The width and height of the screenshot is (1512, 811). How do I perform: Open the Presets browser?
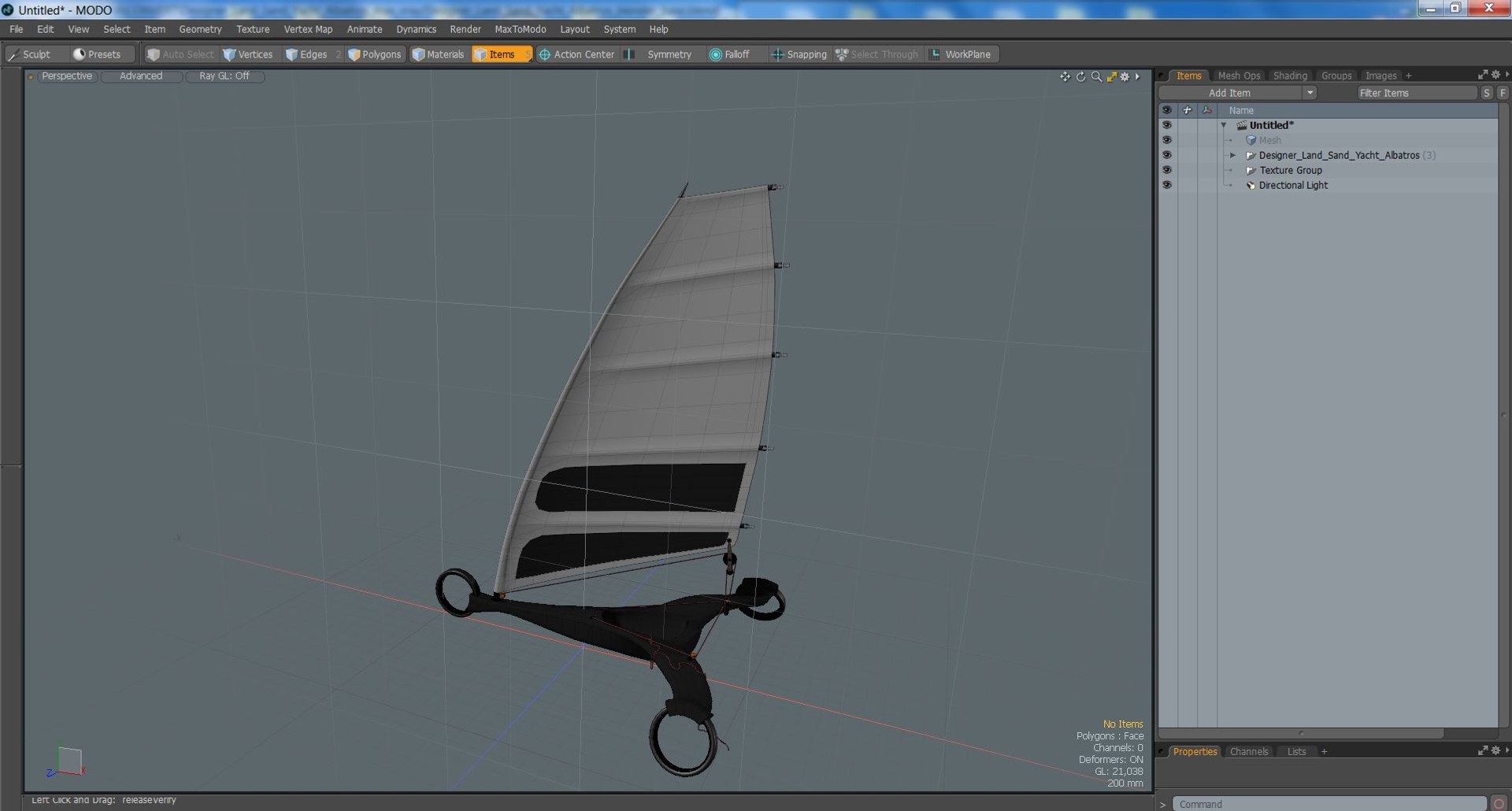point(97,54)
